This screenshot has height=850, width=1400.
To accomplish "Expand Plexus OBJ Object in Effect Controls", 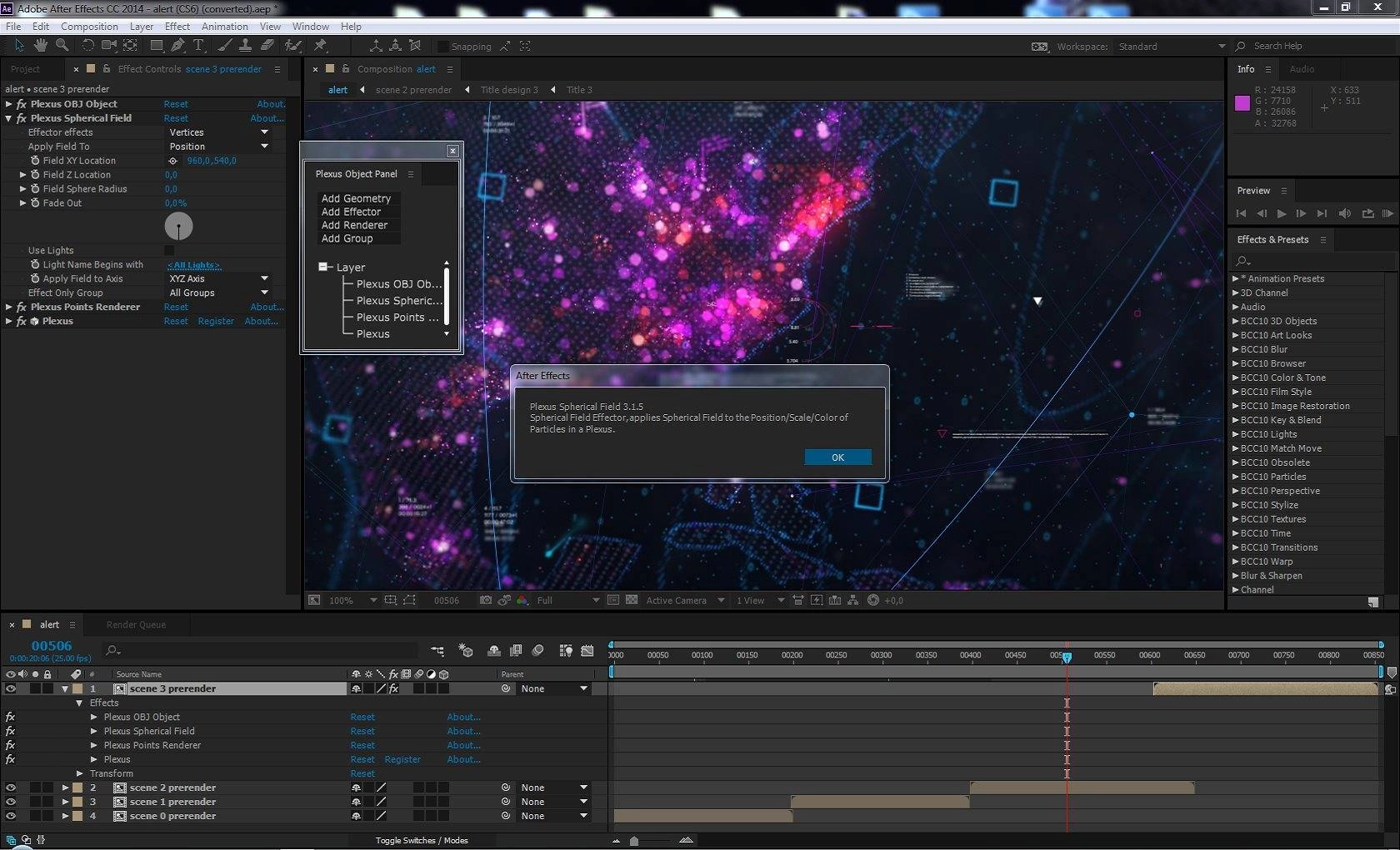I will [x=8, y=104].
